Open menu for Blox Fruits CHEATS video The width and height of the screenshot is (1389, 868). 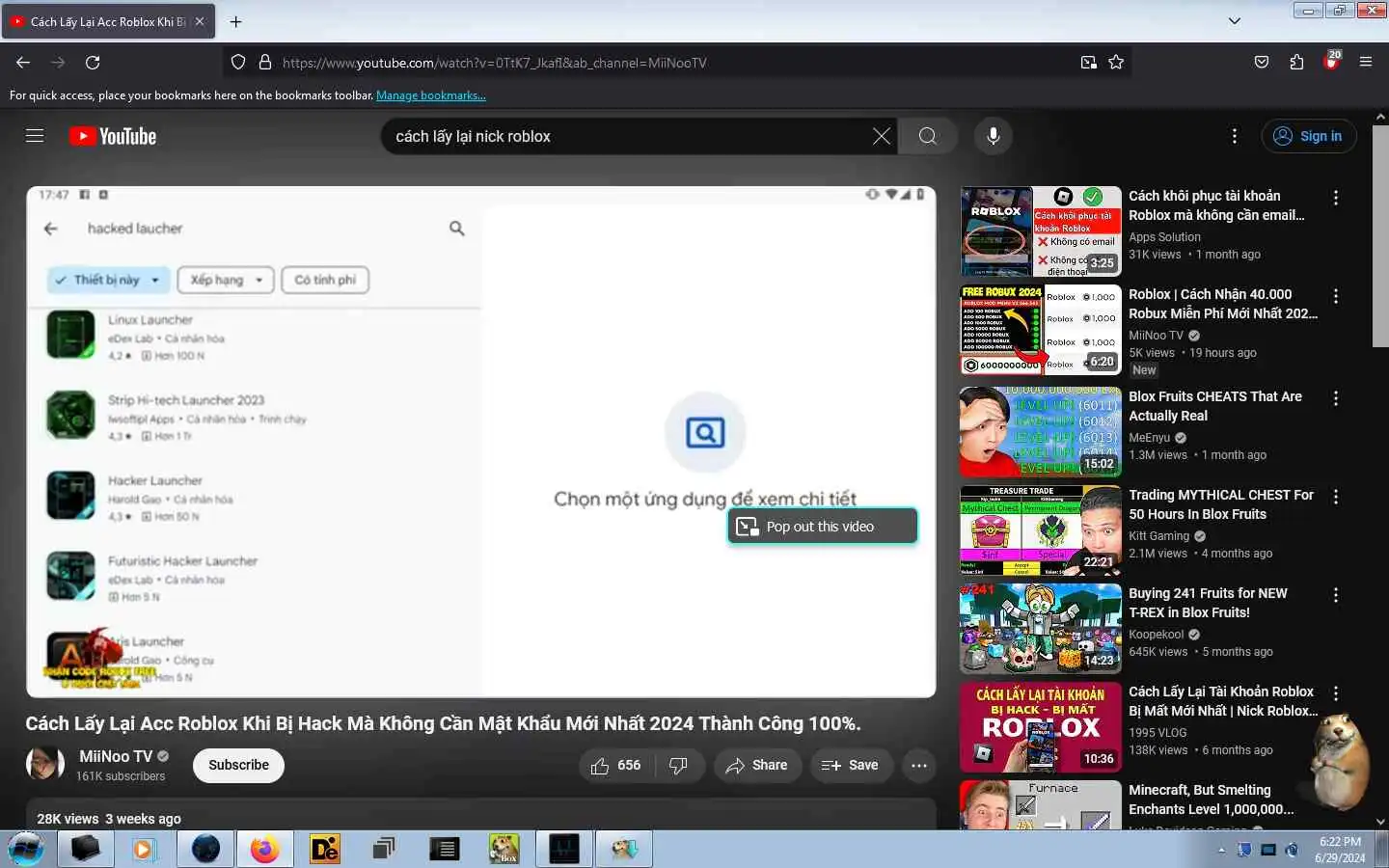[1336, 398]
